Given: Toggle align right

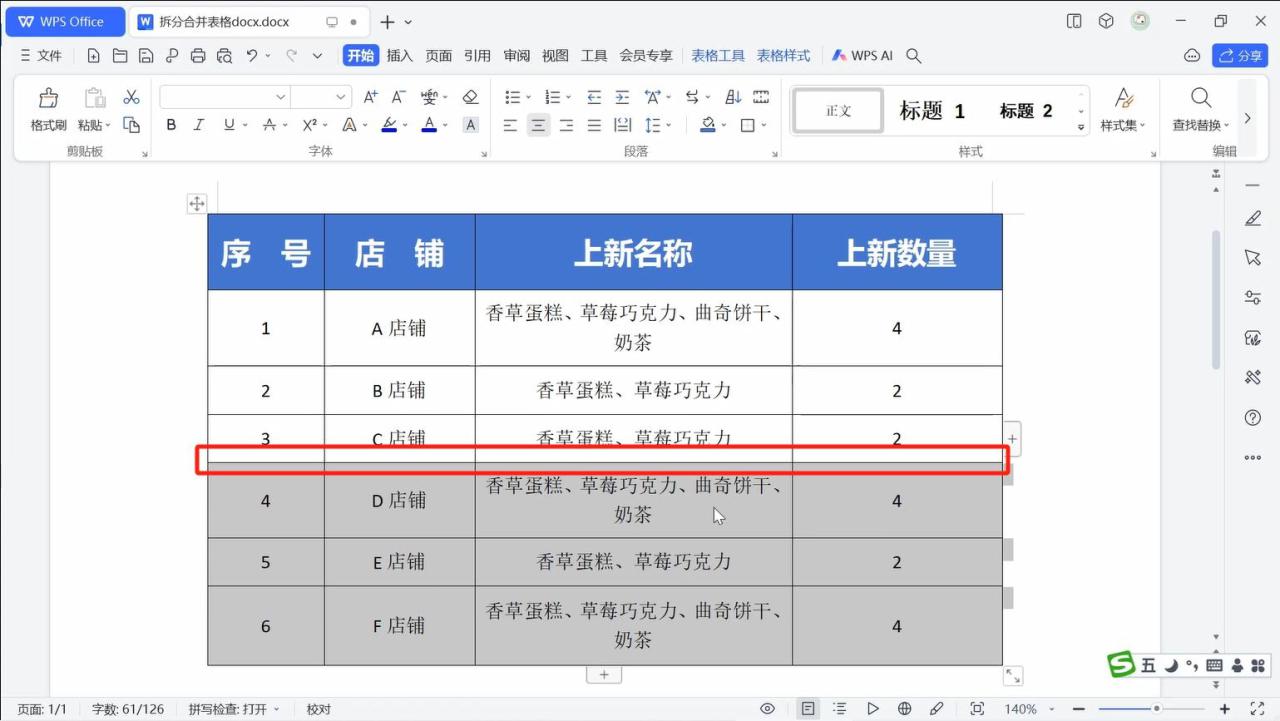Looking at the screenshot, I should [x=566, y=125].
